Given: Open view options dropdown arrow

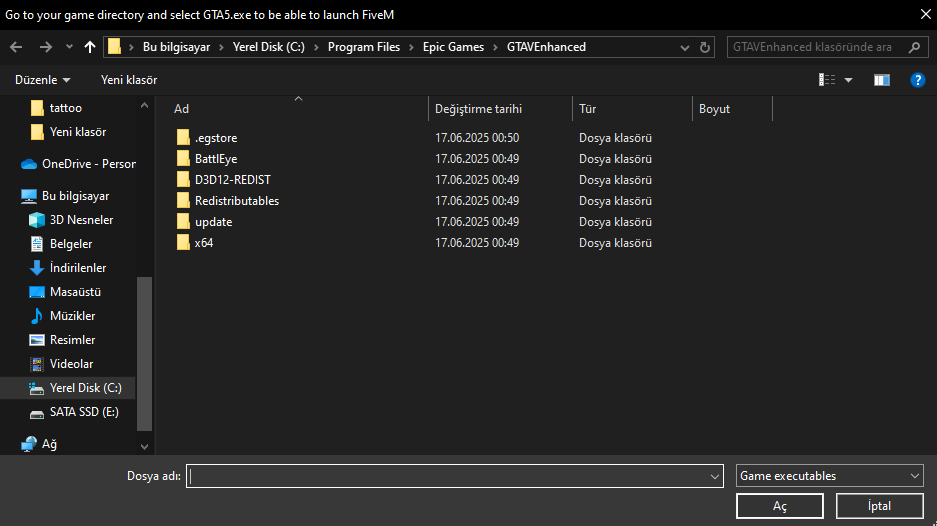Looking at the screenshot, I should 848,80.
